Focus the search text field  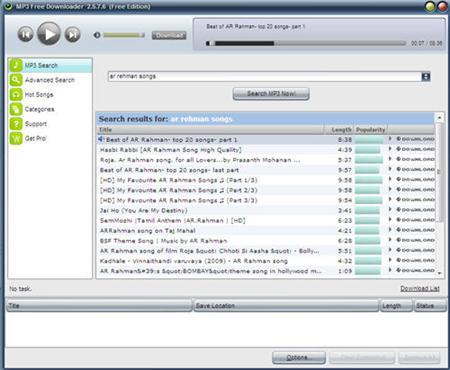[x=265, y=76]
